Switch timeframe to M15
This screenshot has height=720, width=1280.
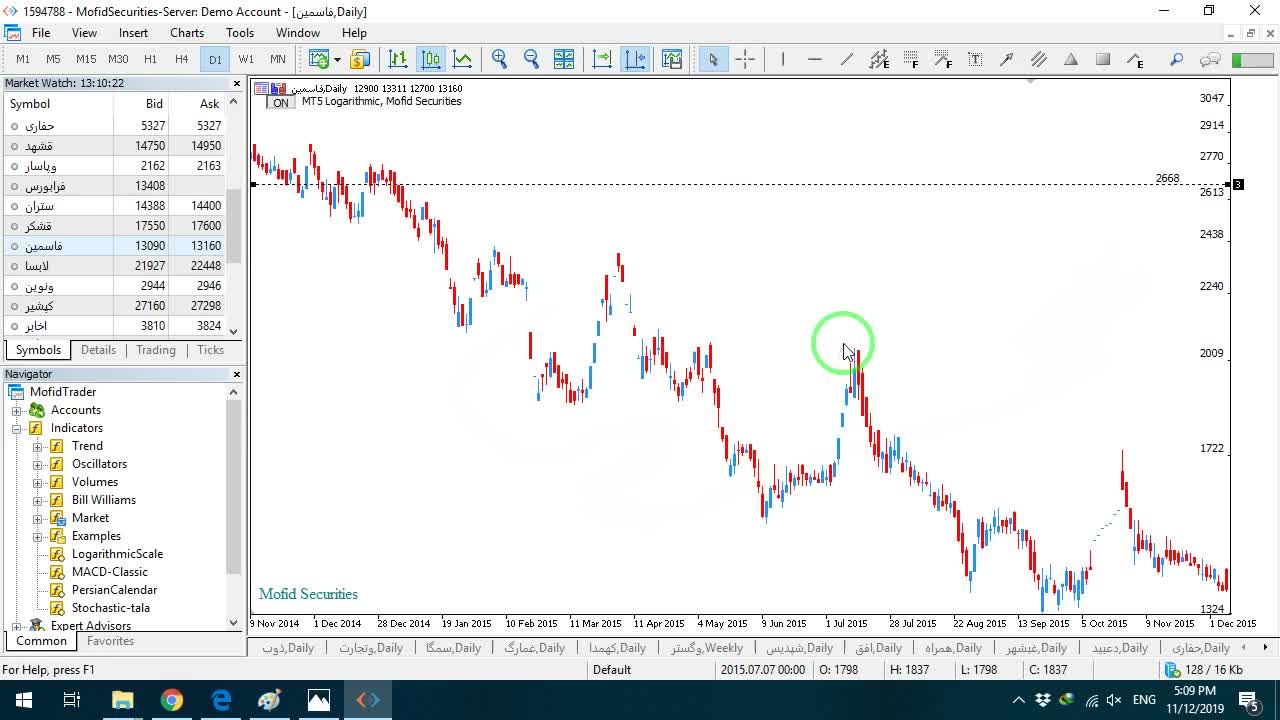click(x=86, y=59)
